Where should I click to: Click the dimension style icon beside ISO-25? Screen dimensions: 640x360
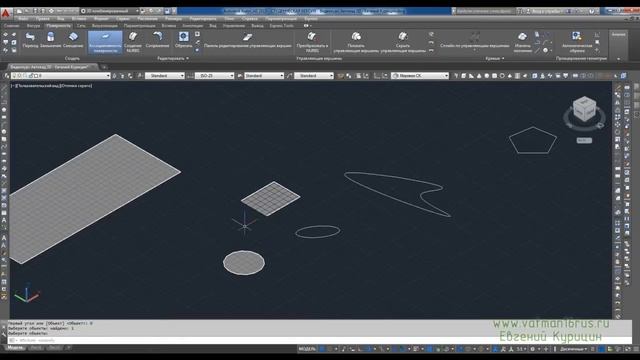coord(190,76)
